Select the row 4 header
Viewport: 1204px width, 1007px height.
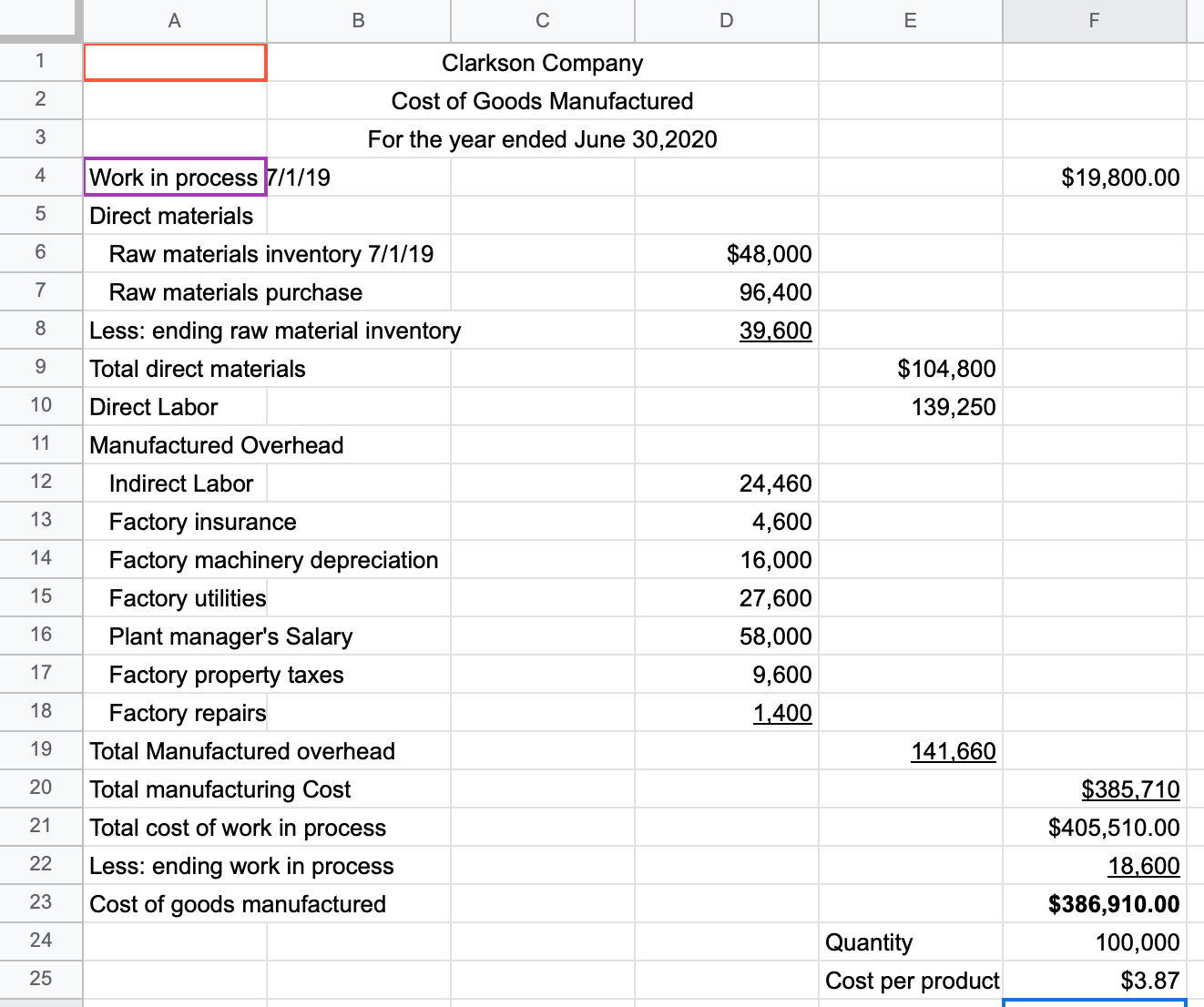(x=40, y=177)
